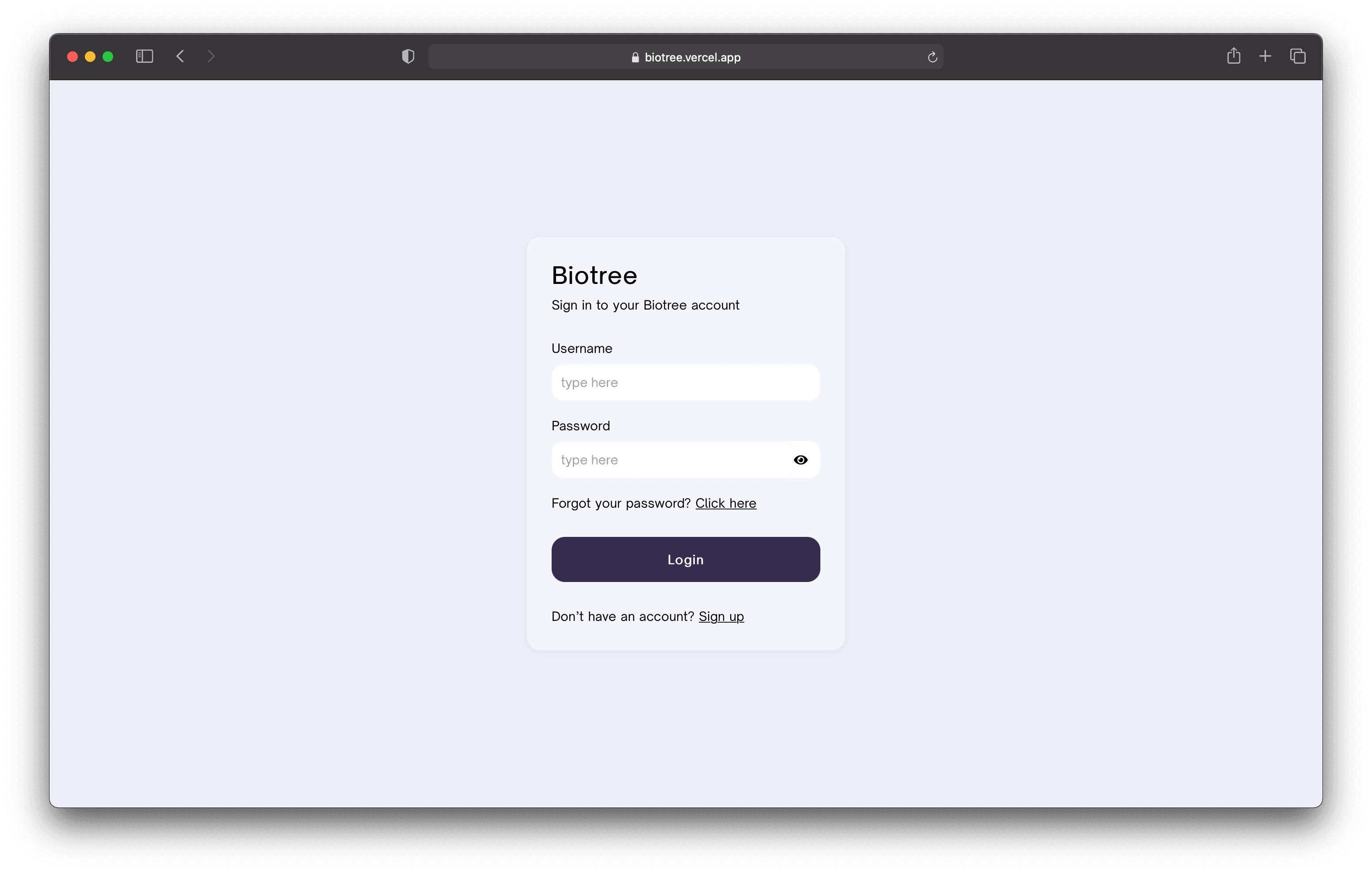Follow the "Click here" forgot-password link
Screen dimensions: 1372x873
(x=725, y=503)
